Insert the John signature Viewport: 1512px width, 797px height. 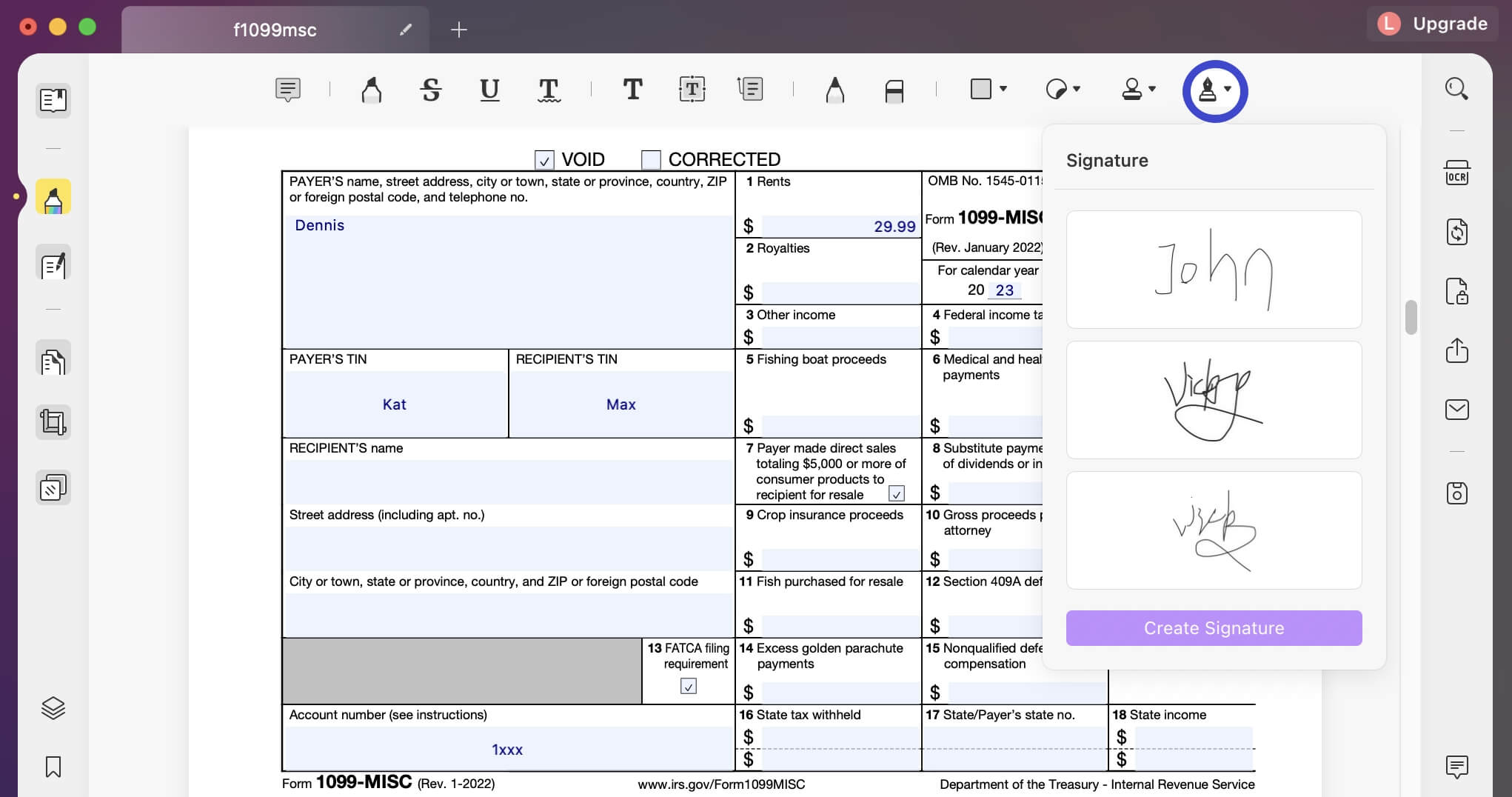click(1214, 270)
